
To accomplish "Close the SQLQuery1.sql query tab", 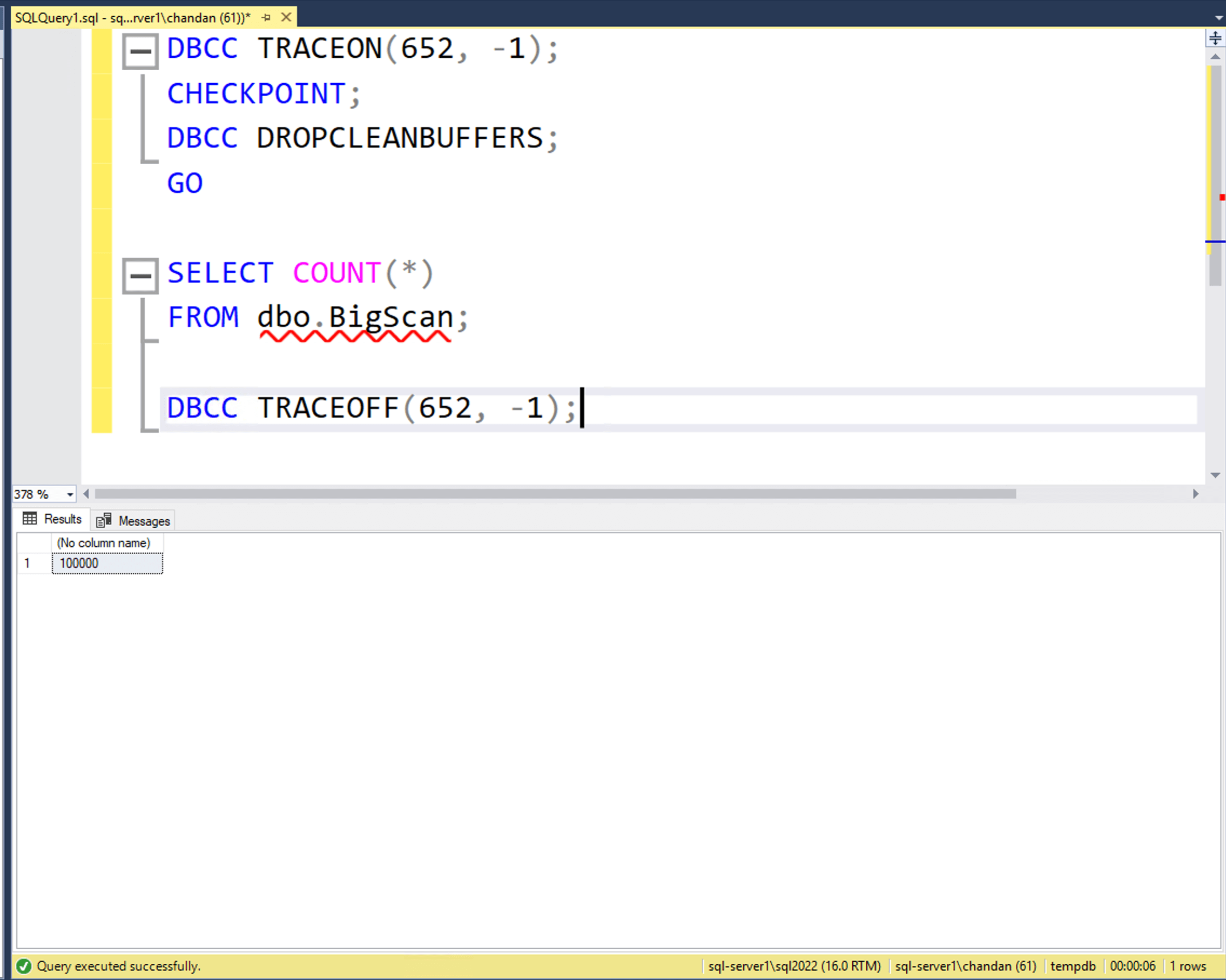I will pos(287,18).
